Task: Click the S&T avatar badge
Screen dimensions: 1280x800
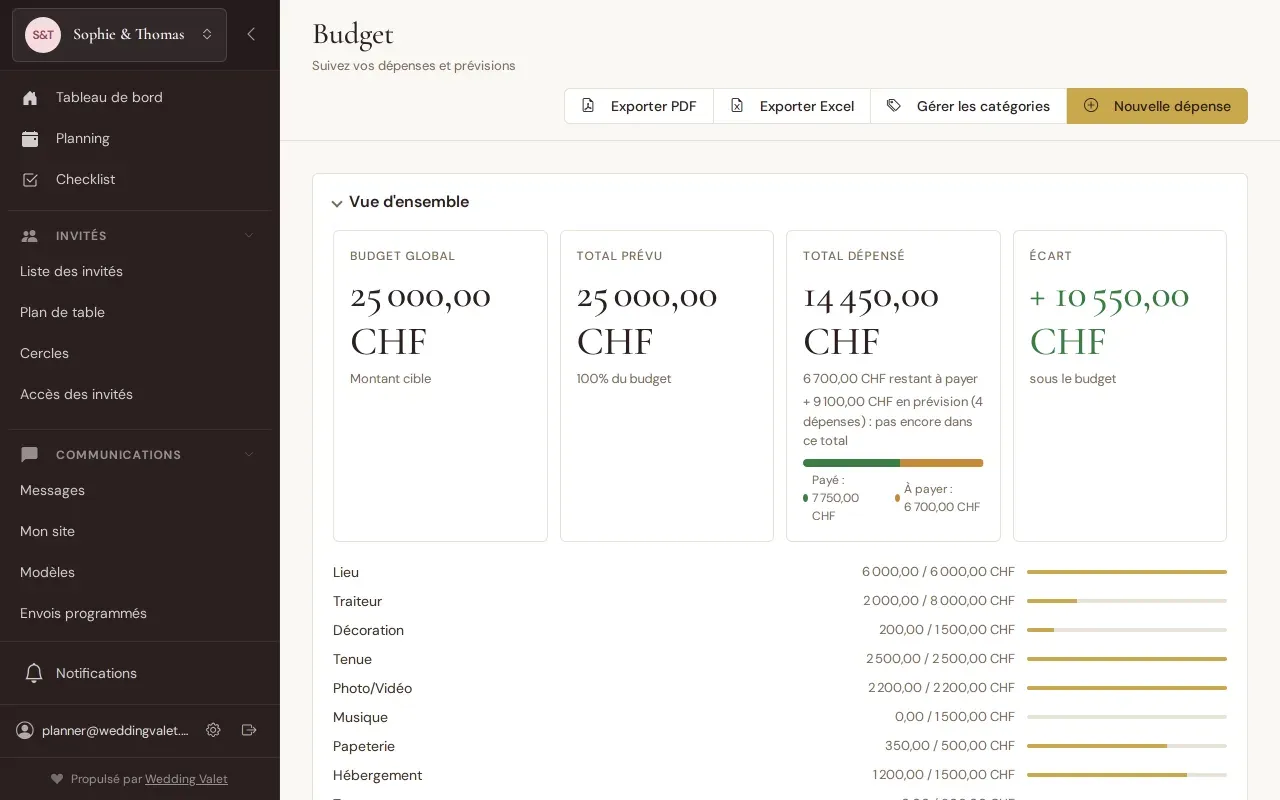Action: pos(43,35)
